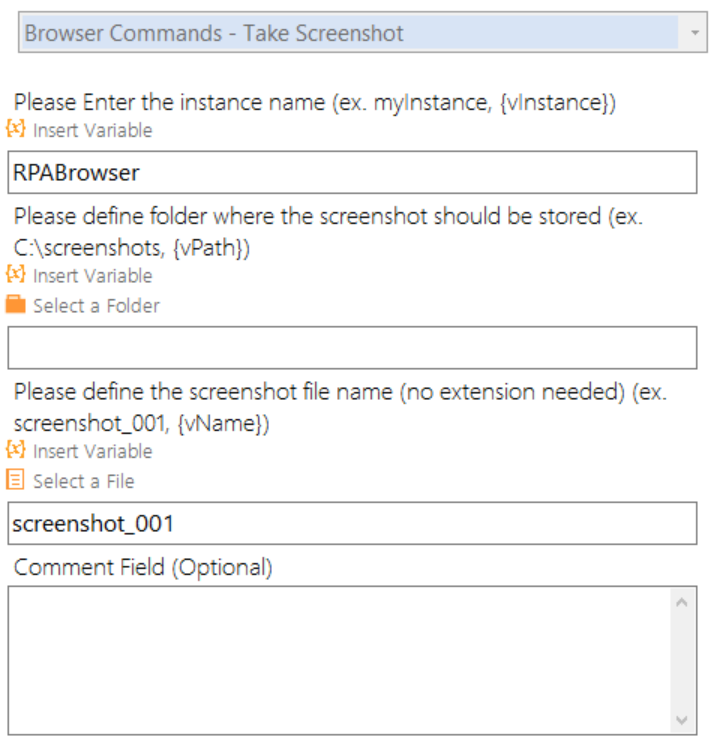
Task: Click Insert Variable link for instance name
Action: coord(93,130)
